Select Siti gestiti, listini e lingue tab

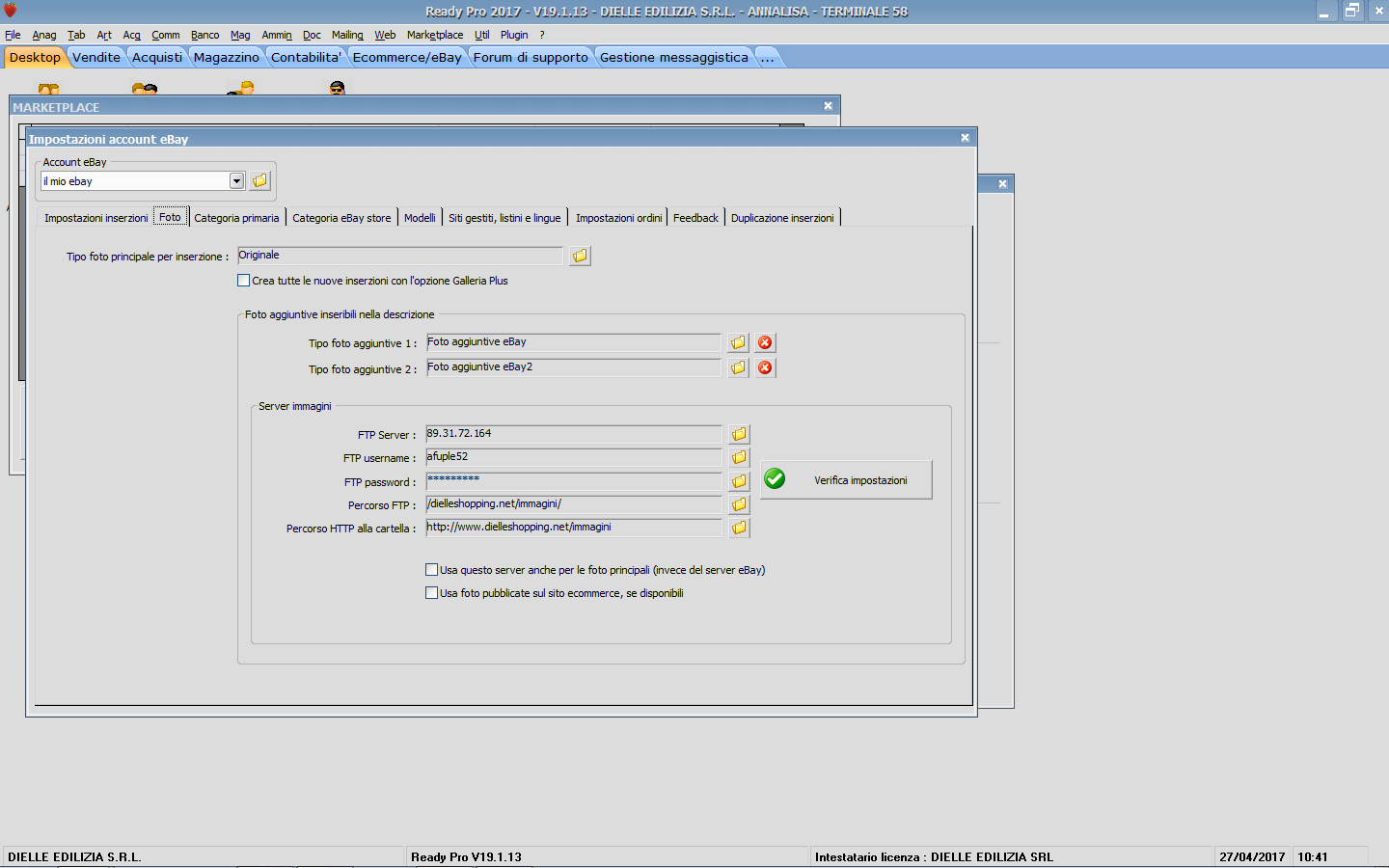coord(504,218)
